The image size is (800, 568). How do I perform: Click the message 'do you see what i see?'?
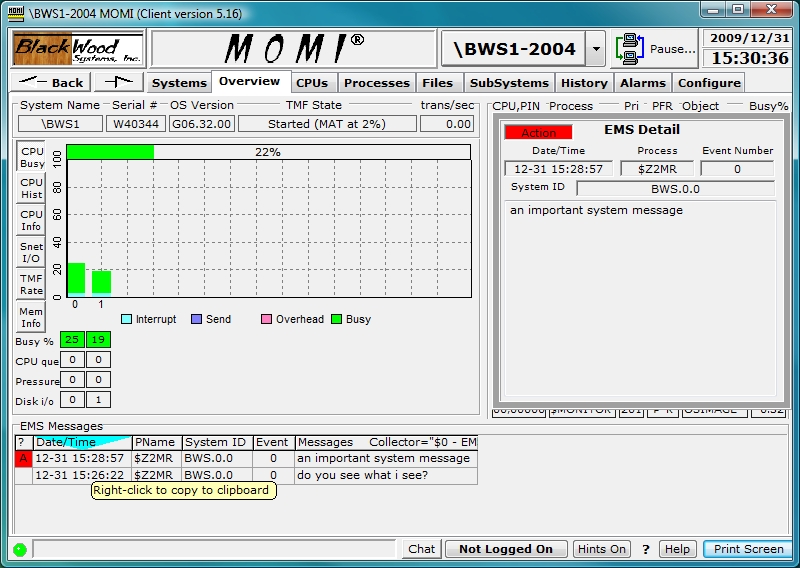pyautogui.click(x=362, y=475)
